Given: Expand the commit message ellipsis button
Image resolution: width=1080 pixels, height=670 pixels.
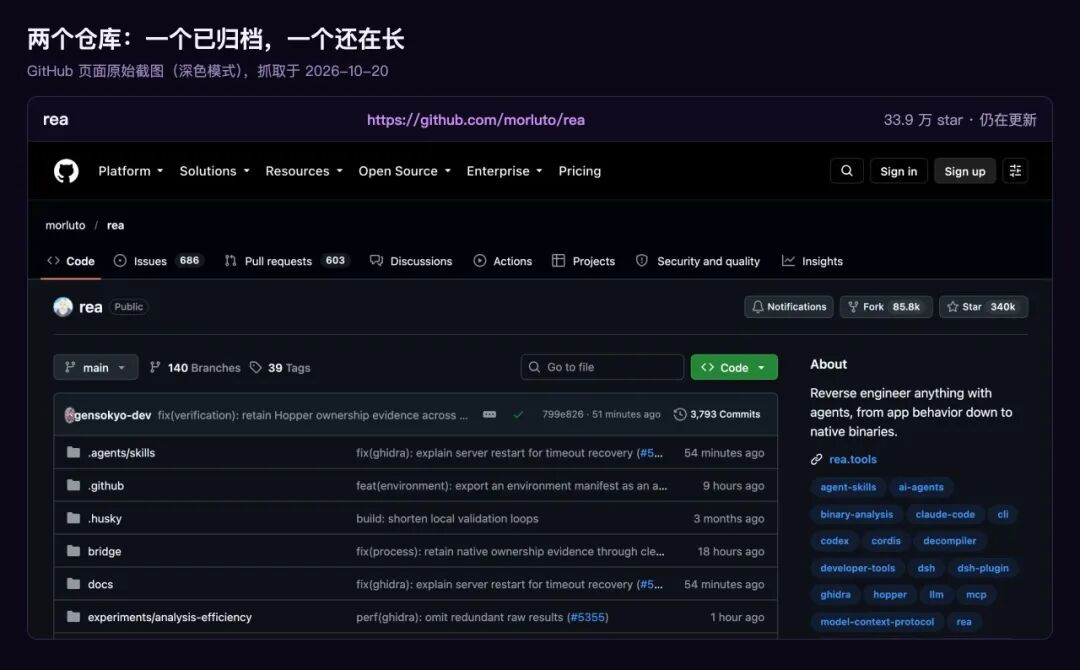Looking at the screenshot, I should 489,415.
